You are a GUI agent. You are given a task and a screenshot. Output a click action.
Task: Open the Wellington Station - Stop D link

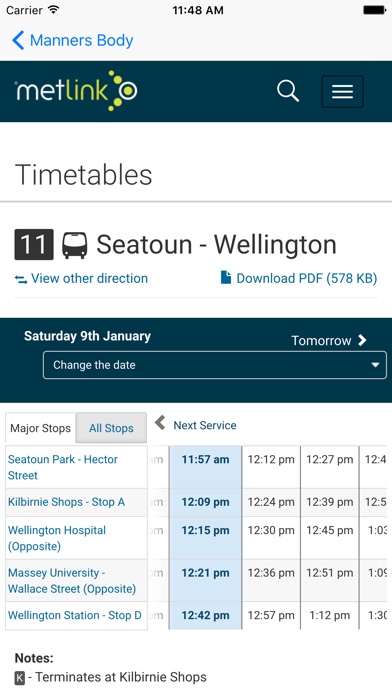75,615
